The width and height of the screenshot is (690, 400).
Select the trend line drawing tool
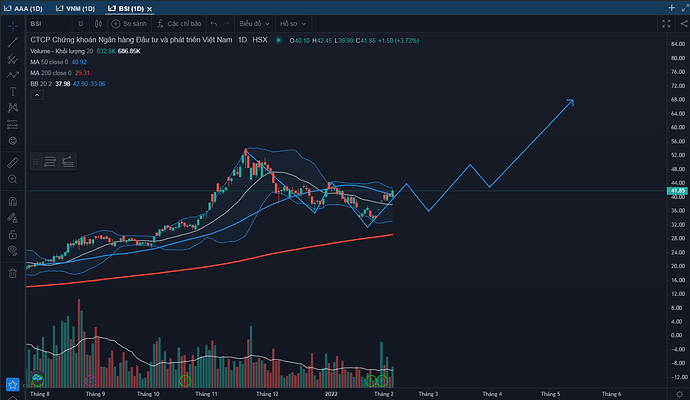(13, 42)
